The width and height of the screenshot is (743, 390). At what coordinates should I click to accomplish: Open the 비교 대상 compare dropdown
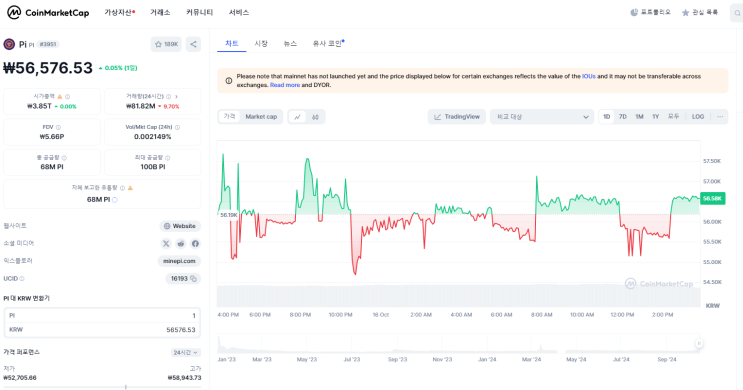pos(542,117)
